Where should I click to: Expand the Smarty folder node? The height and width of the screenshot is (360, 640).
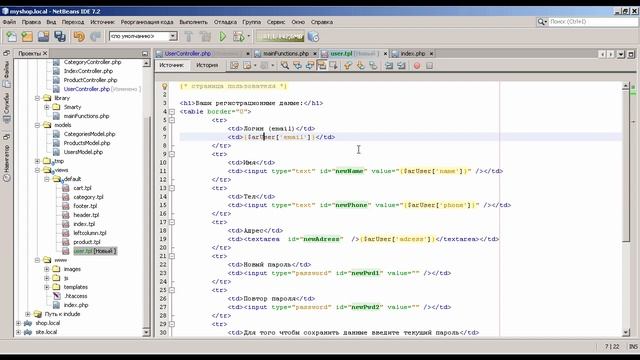(x=47, y=107)
